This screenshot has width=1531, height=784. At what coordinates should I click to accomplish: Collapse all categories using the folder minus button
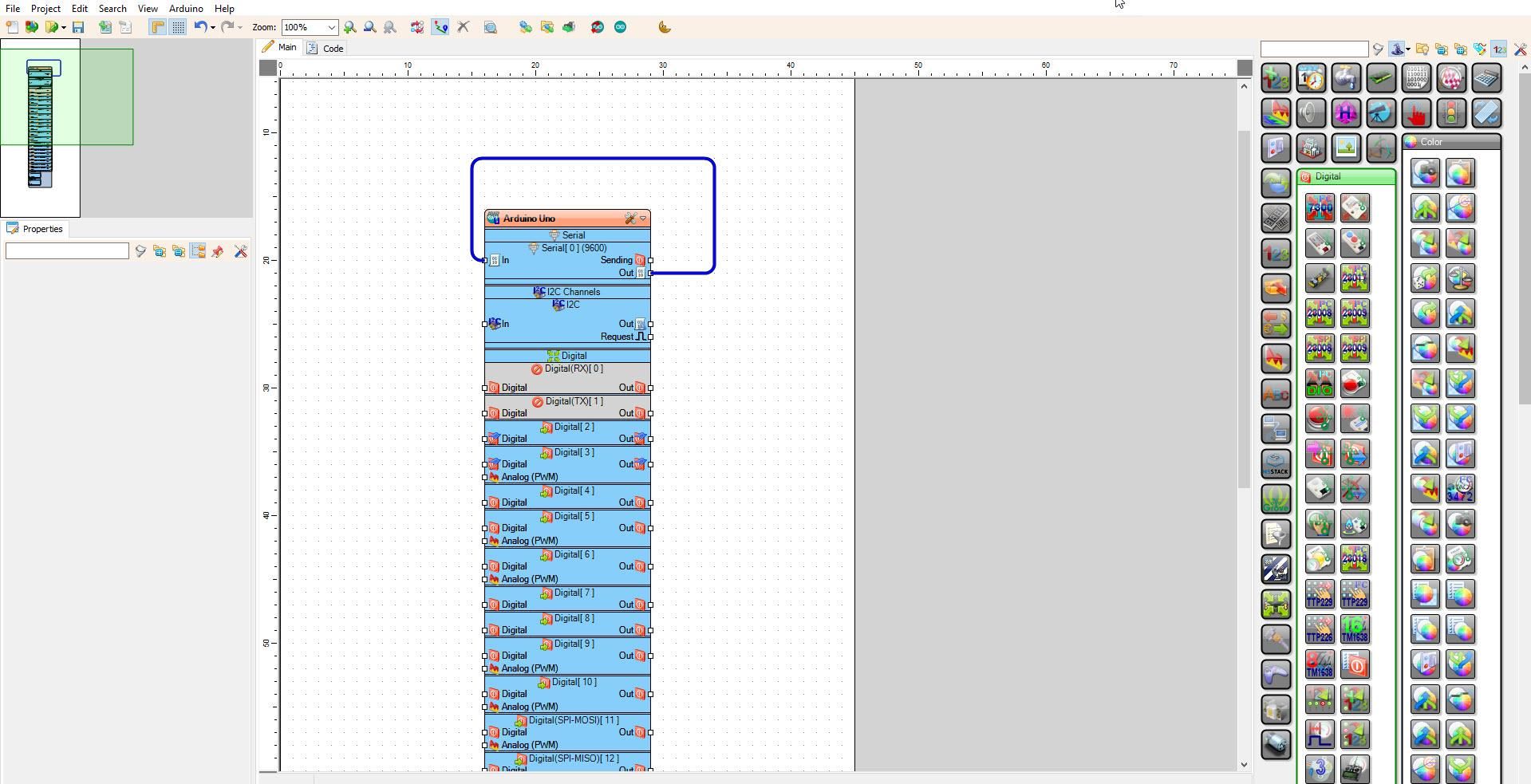click(x=1441, y=49)
